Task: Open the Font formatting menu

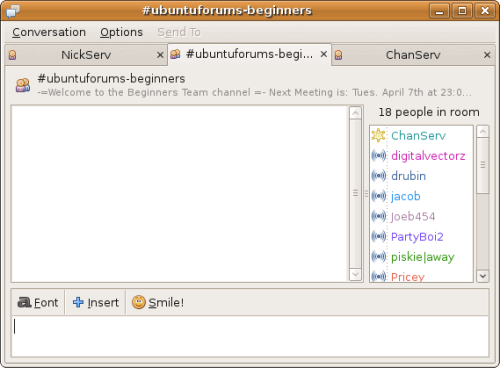Action: (38, 302)
